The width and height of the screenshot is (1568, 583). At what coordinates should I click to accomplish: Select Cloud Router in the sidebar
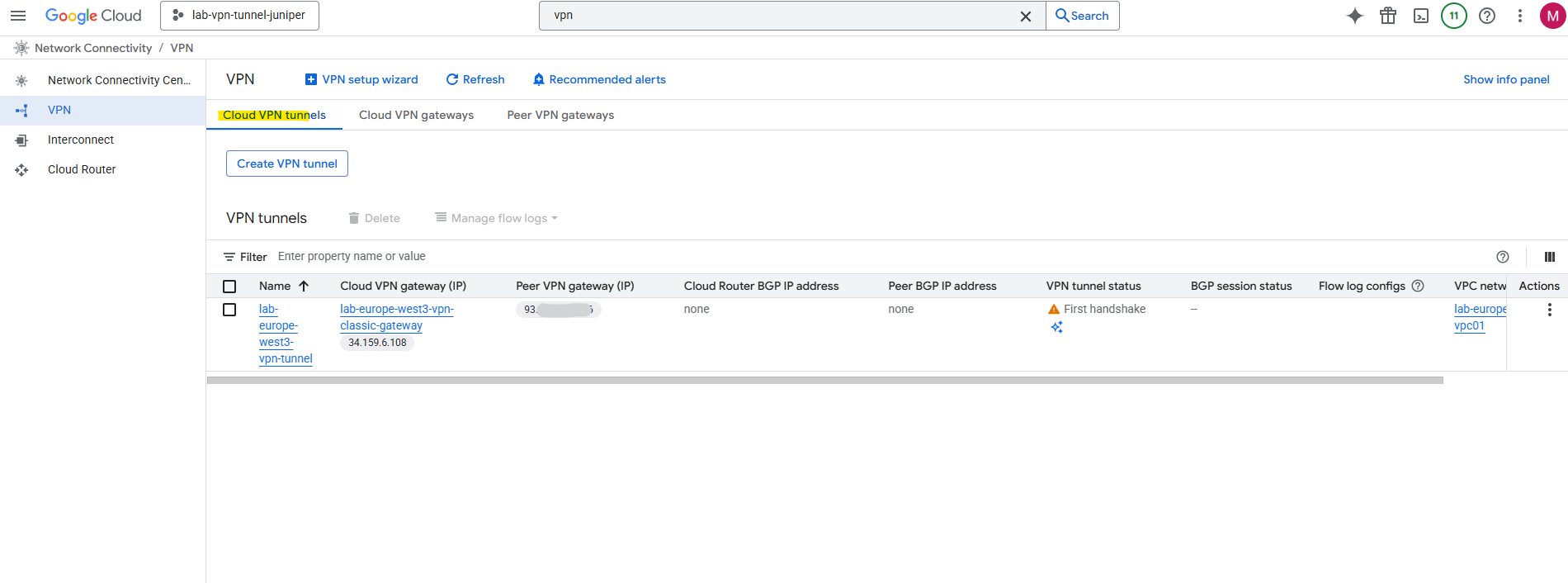[x=102, y=169]
